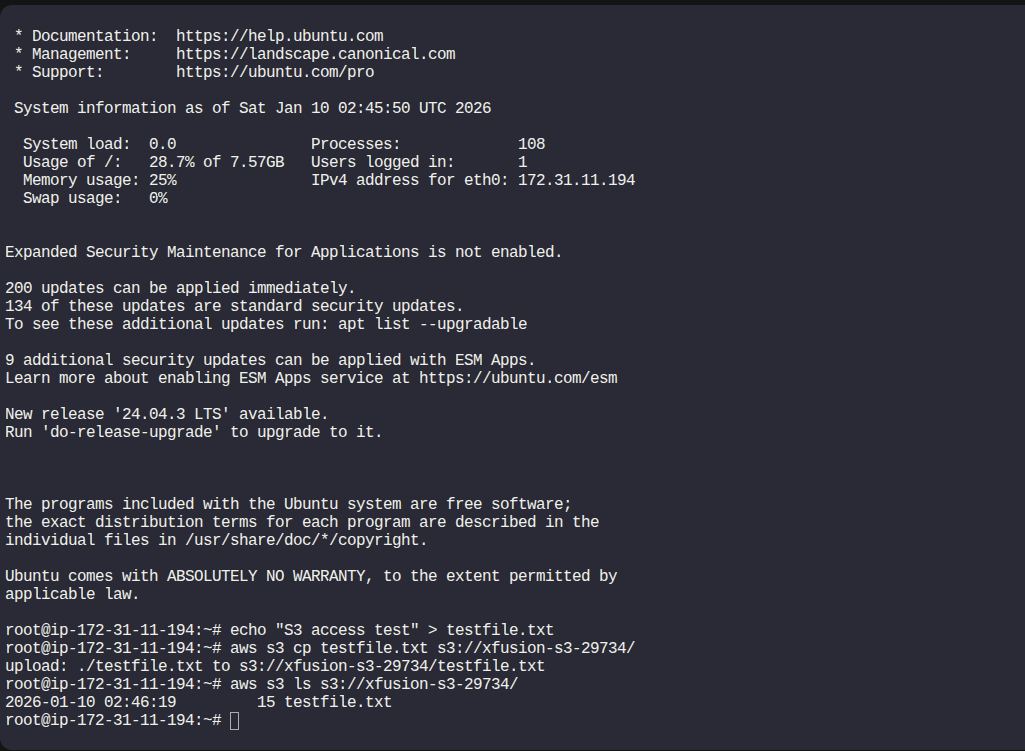Screen dimensions: 1025x751
Task: Click testfile.txt in the s3 ls output
Action: pos(338,702)
